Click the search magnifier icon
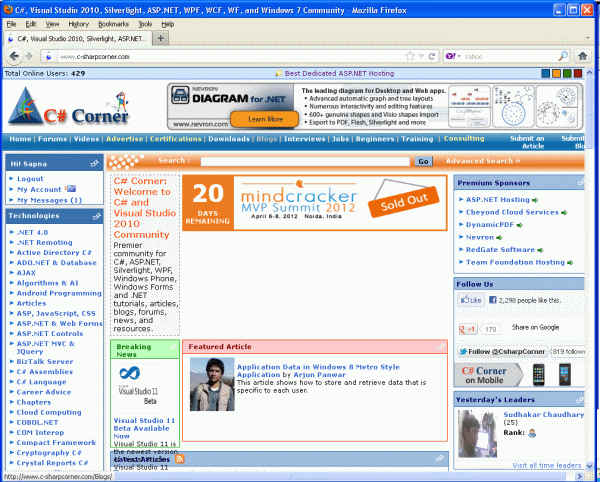This screenshot has height=482, width=600. pyautogui.click(x=563, y=56)
